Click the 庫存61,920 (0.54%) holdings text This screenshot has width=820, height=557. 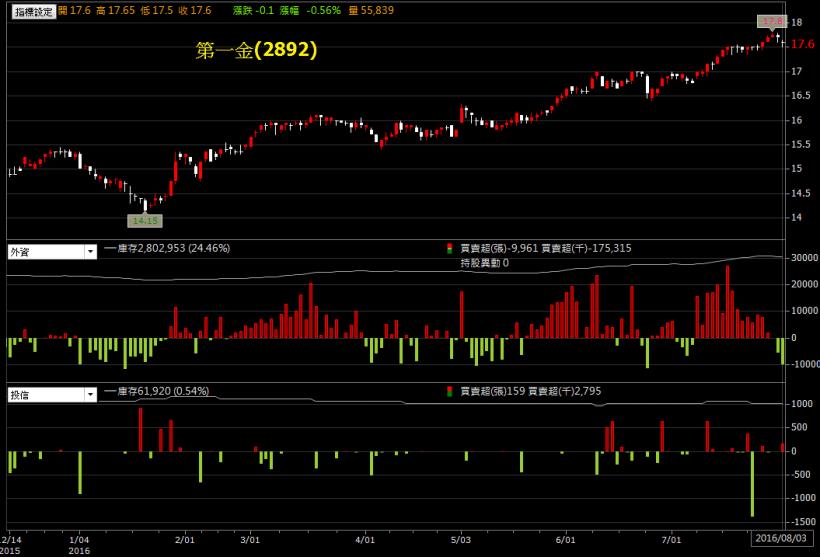(163, 391)
